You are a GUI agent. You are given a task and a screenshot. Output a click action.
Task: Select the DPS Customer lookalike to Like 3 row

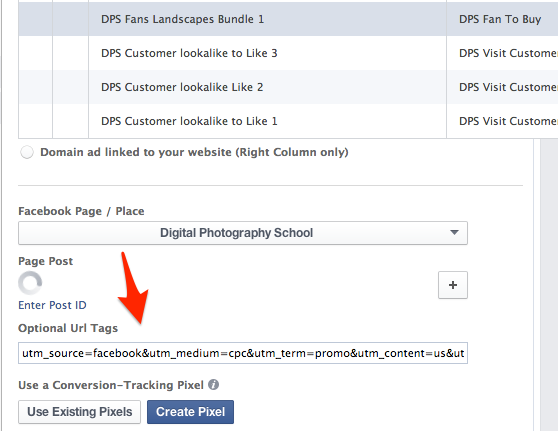tap(288, 53)
